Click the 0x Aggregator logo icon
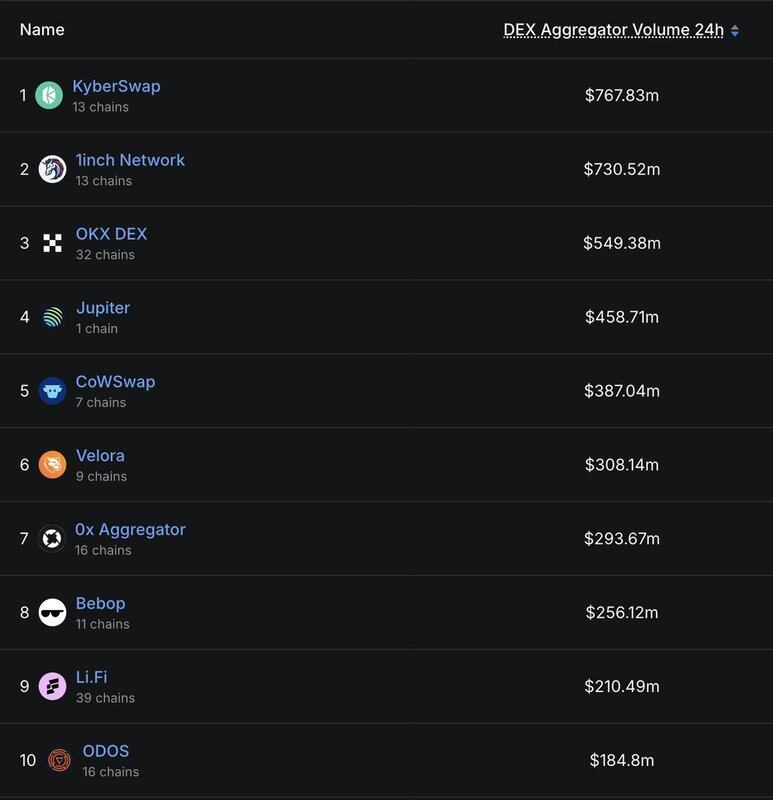 click(52, 539)
